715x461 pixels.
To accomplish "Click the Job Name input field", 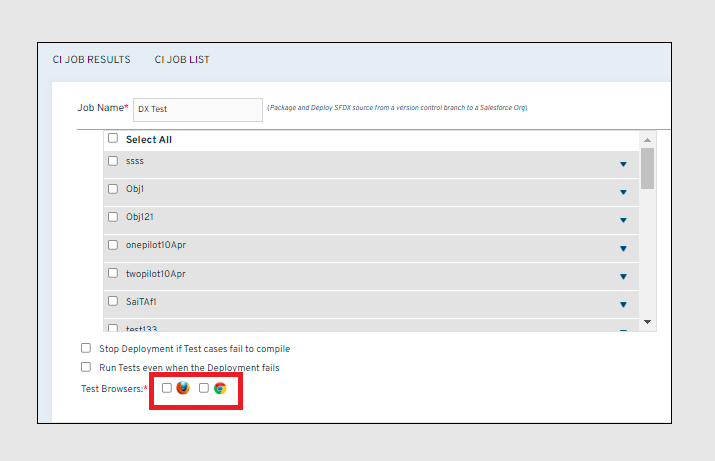I will (197, 108).
